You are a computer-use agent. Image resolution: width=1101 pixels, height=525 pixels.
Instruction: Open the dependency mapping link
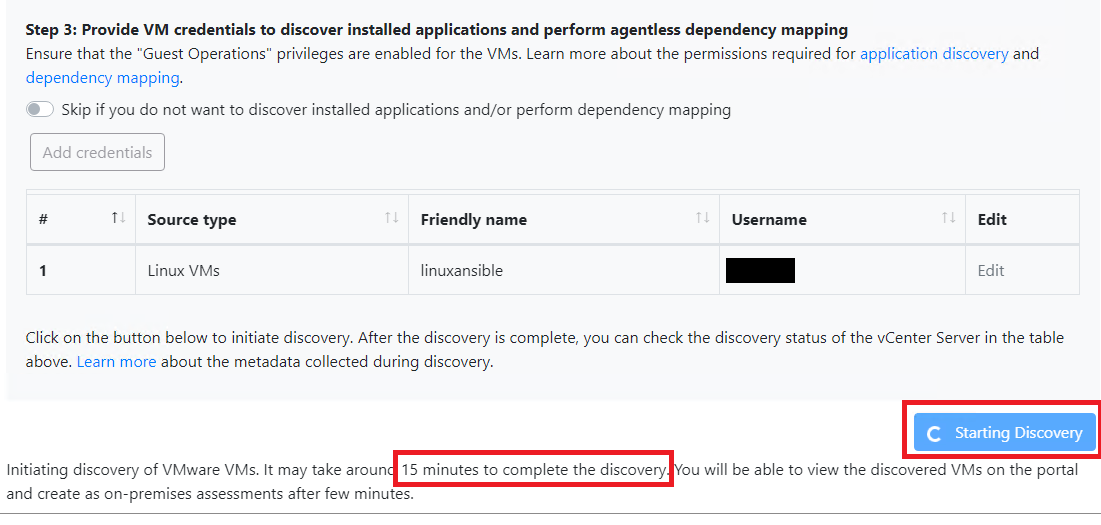point(103,78)
